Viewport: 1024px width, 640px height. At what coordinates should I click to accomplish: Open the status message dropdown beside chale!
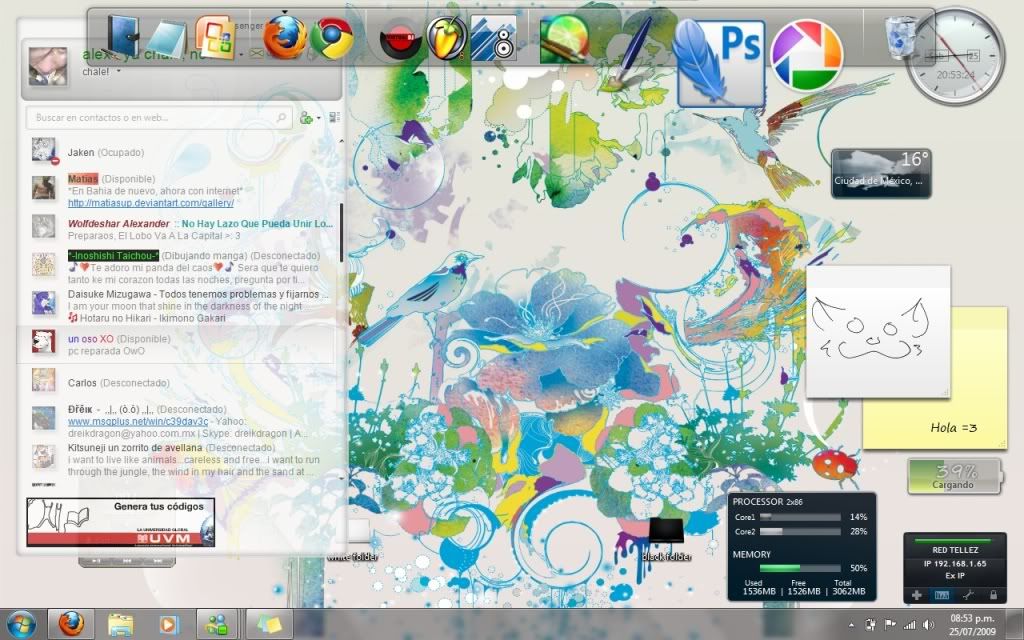coord(118,71)
